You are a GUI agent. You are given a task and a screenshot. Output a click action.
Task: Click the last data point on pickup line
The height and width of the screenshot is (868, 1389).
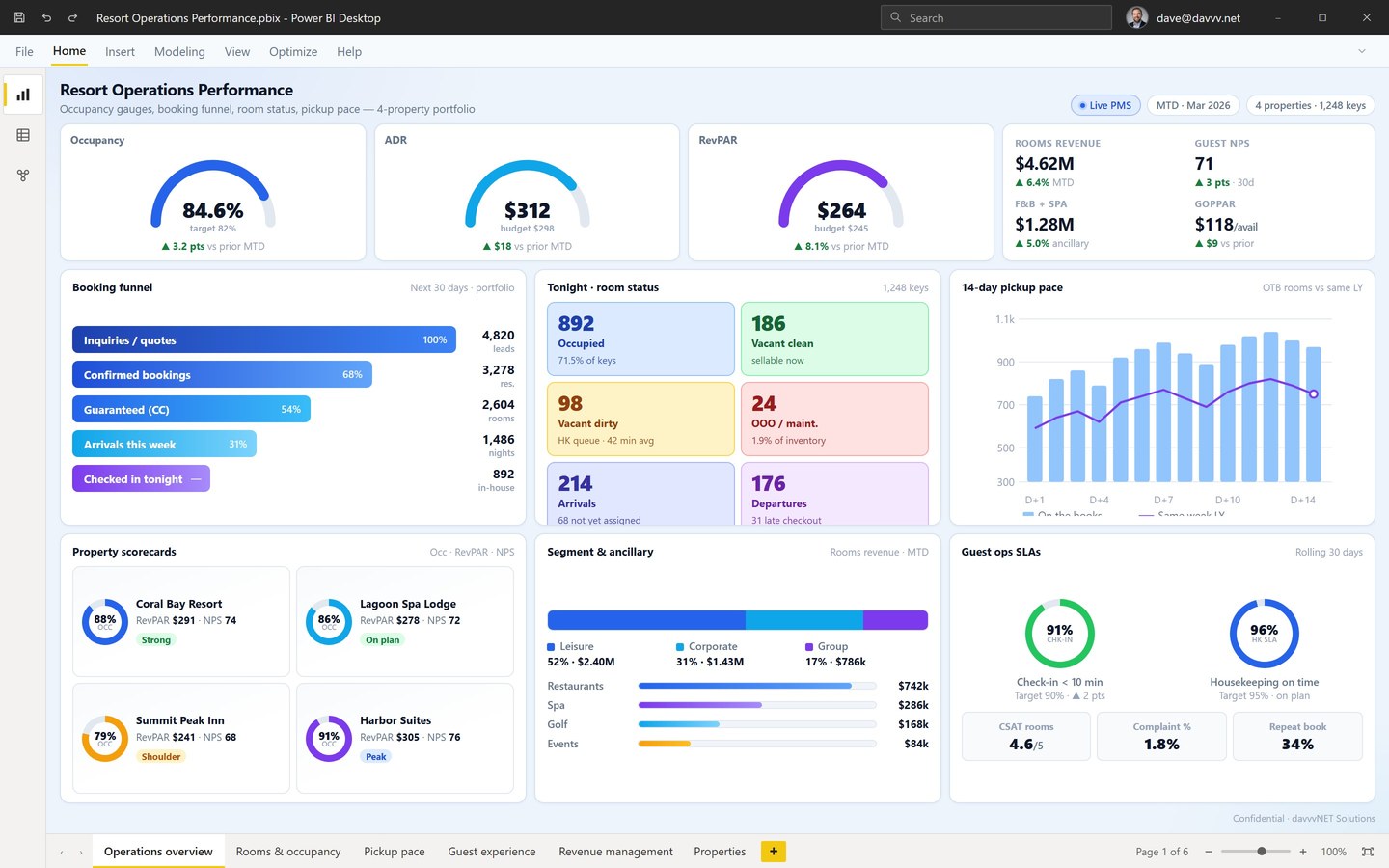[x=1313, y=393]
